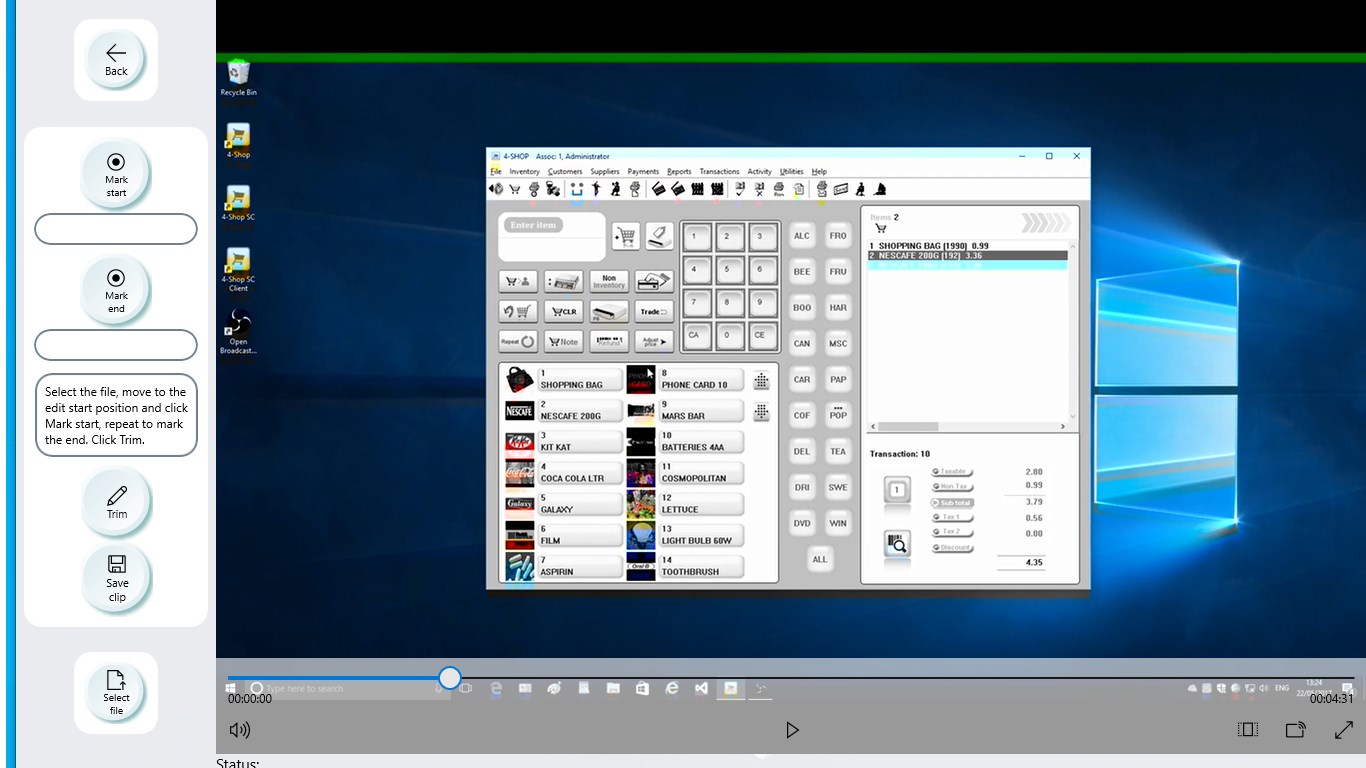The height and width of the screenshot is (768, 1366).
Task: Focus the field below Mark end
Action: click(x=116, y=345)
